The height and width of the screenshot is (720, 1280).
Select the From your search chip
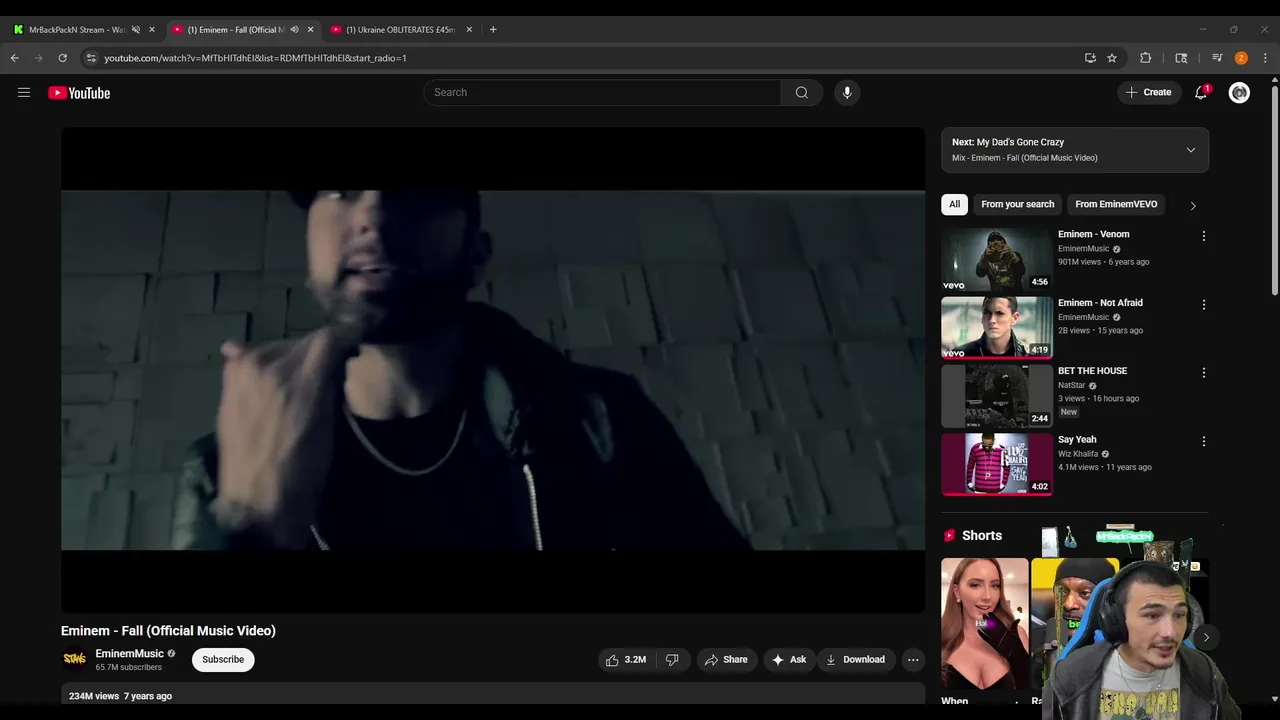click(x=1017, y=204)
